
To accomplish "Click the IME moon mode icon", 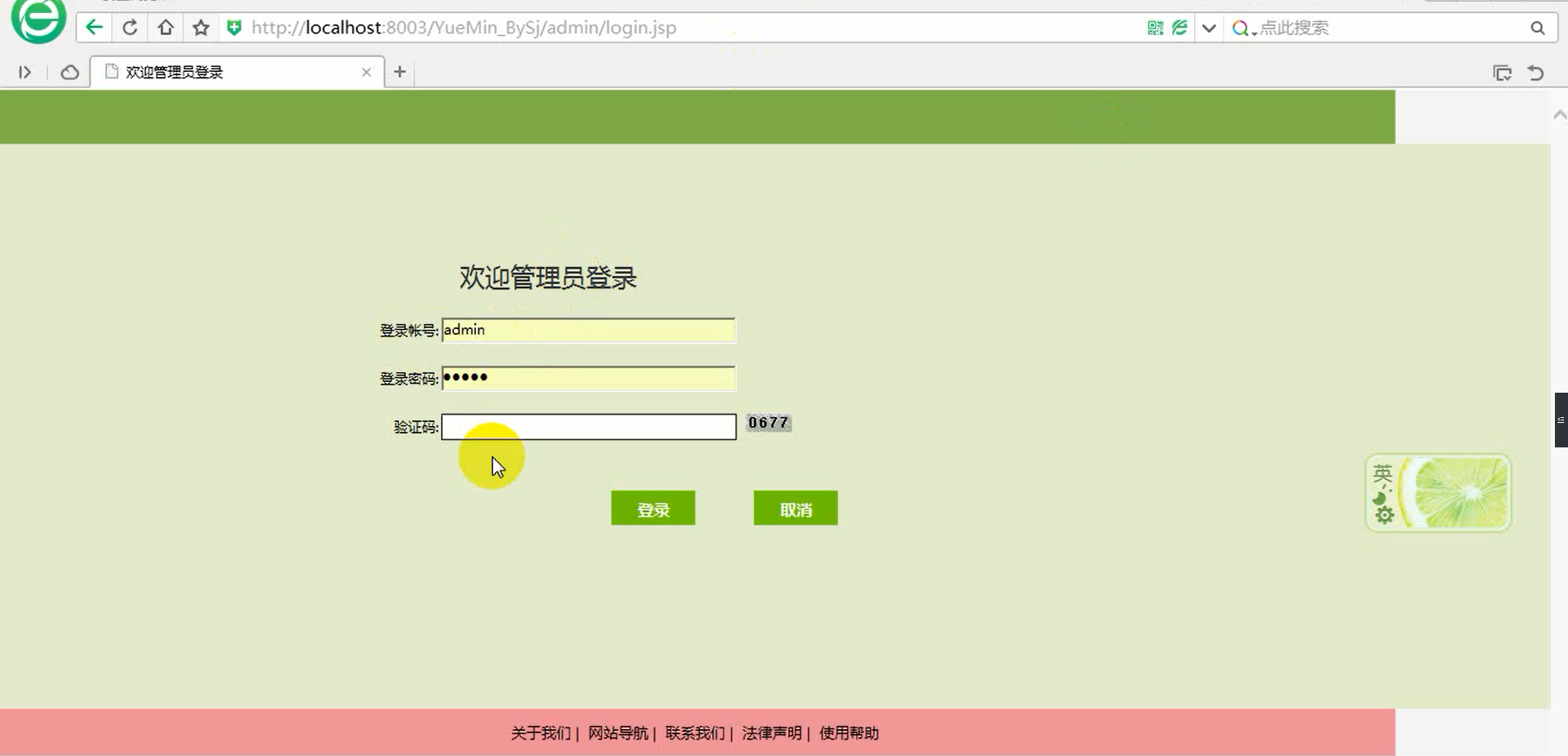I will coord(1380,497).
